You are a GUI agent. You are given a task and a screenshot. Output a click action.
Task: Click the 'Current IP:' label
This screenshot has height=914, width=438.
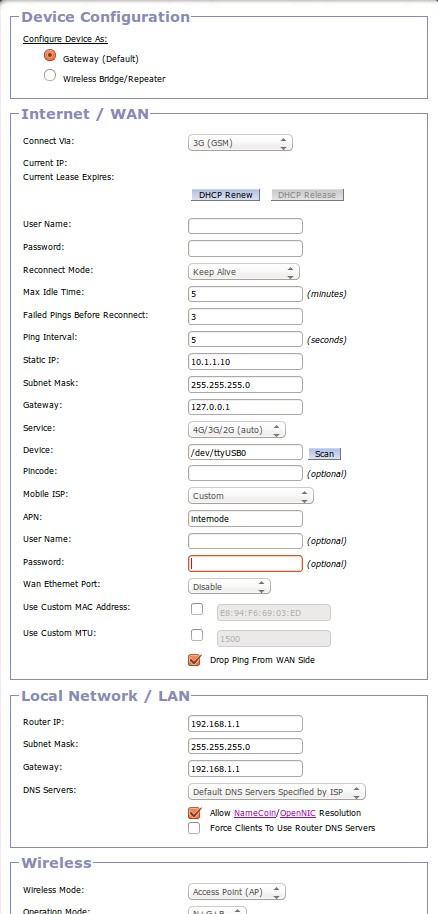45,163
